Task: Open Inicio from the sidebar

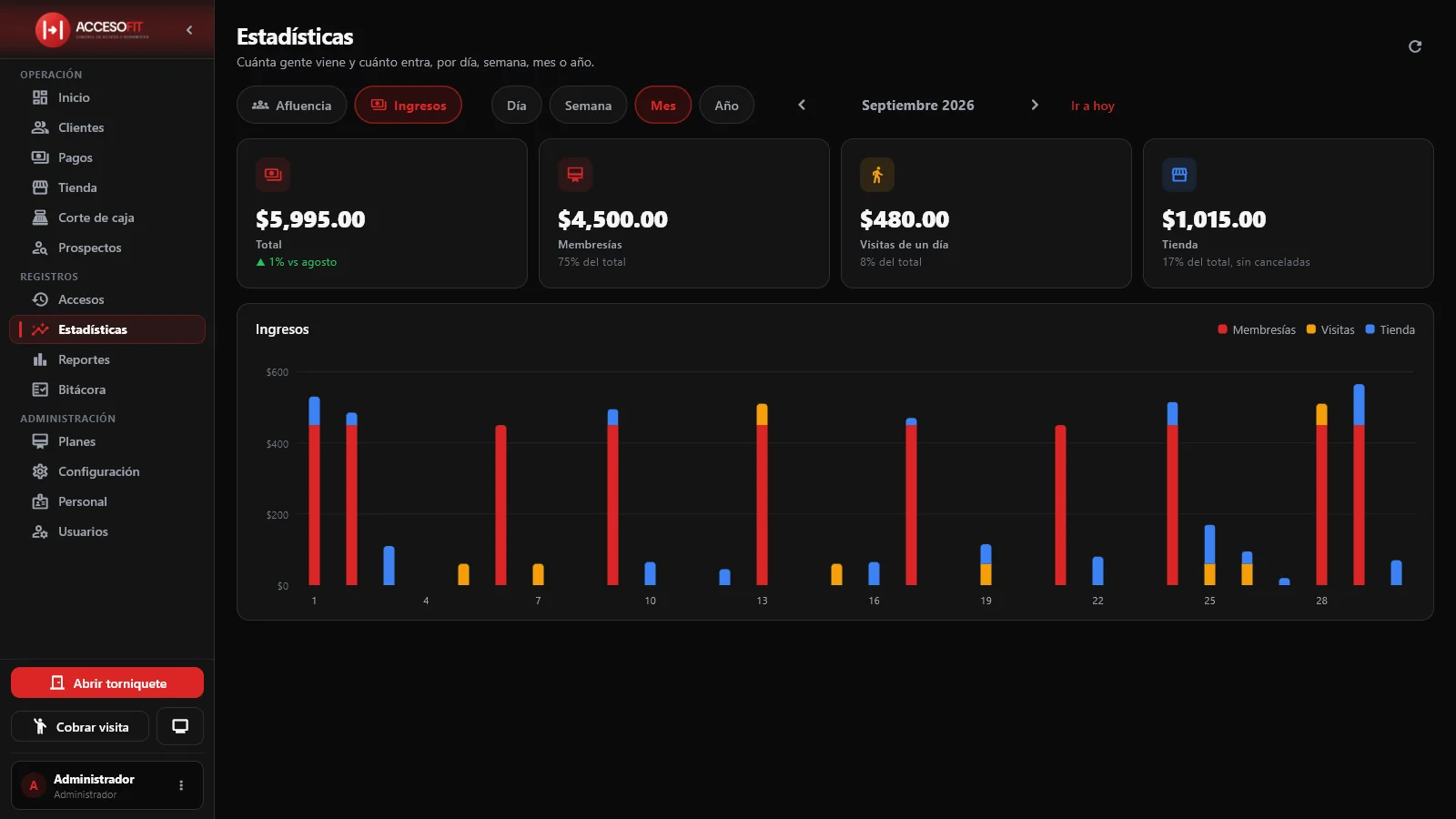Action: tap(107, 97)
